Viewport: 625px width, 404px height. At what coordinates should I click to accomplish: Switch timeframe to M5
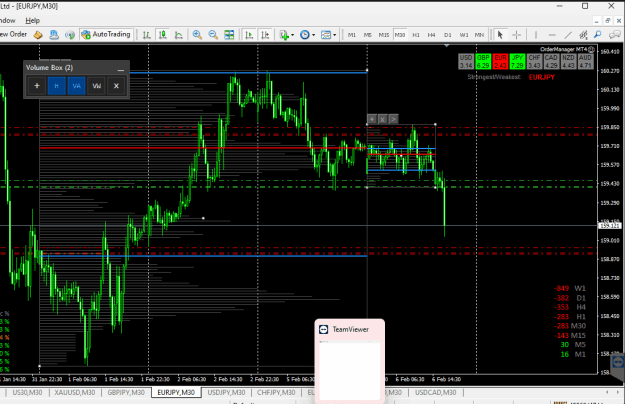tap(368, 35)
